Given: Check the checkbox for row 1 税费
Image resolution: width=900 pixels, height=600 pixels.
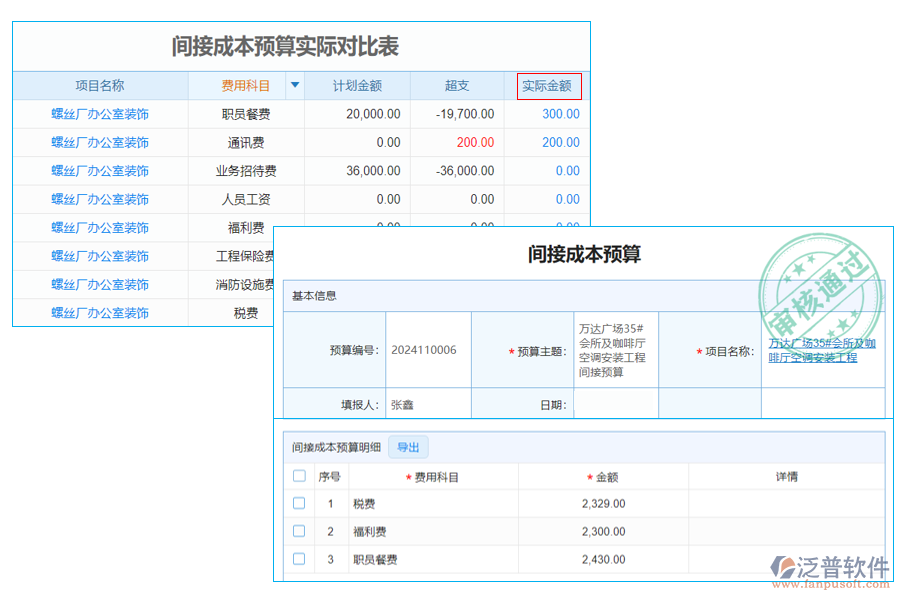Looking at the screenshot, I should (x=298, y=503).
